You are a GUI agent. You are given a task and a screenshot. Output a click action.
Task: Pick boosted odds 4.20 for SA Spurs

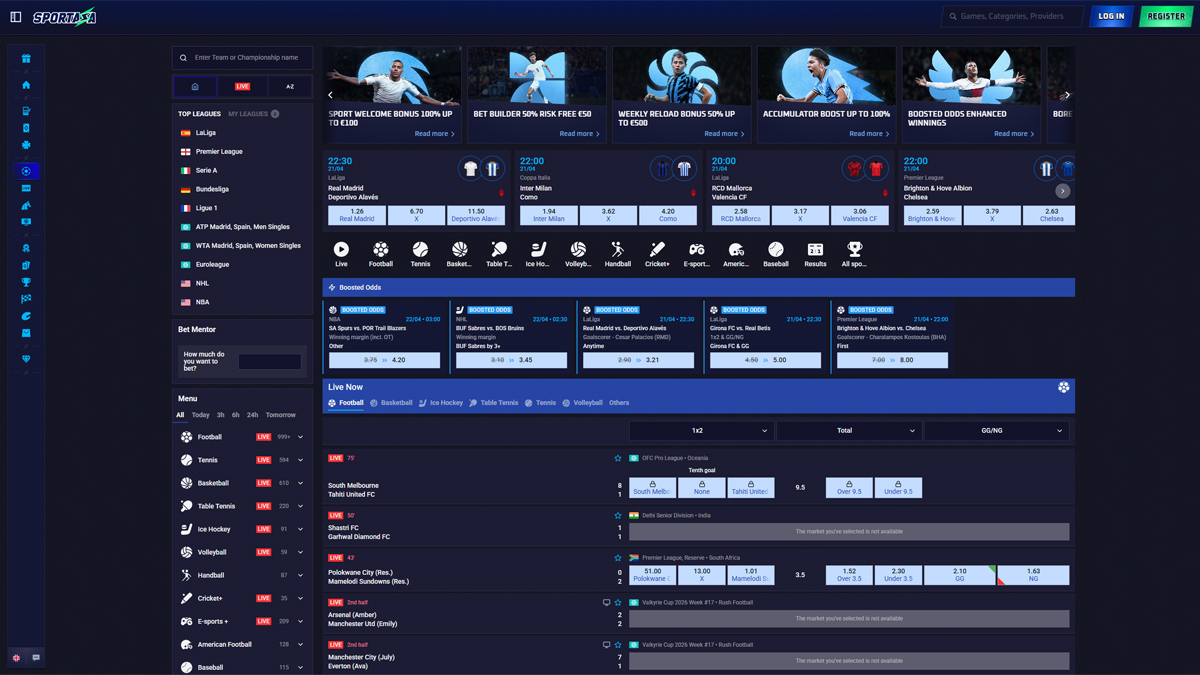(384, 360)
